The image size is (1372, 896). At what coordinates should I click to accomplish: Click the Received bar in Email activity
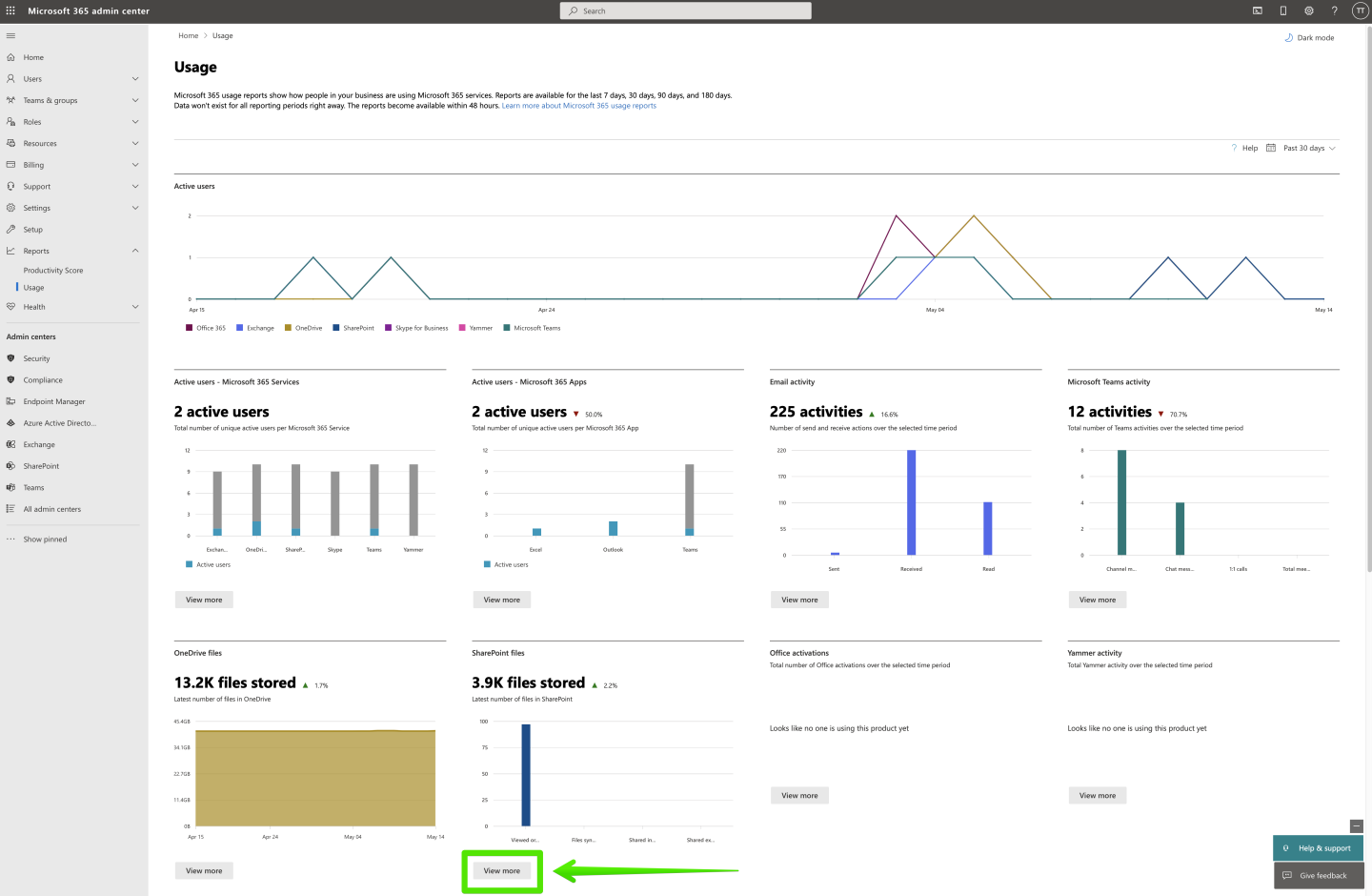click(912, 502)
